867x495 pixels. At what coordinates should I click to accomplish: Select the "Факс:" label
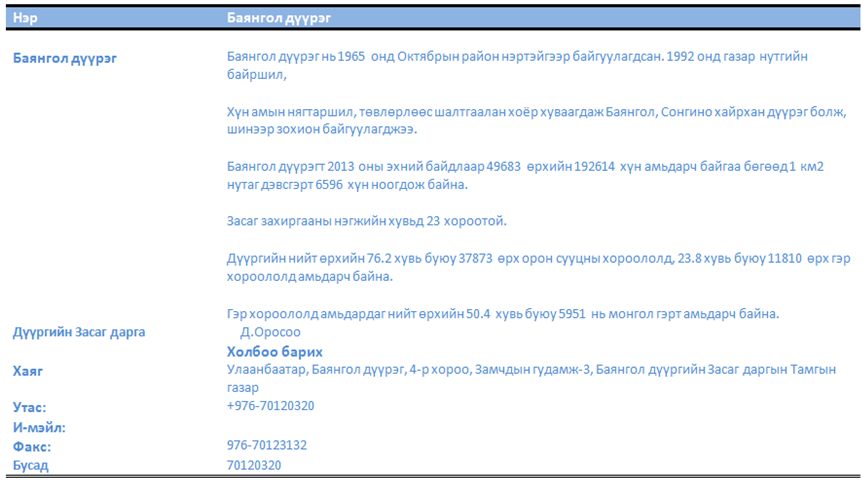click(x=32, y=446)
